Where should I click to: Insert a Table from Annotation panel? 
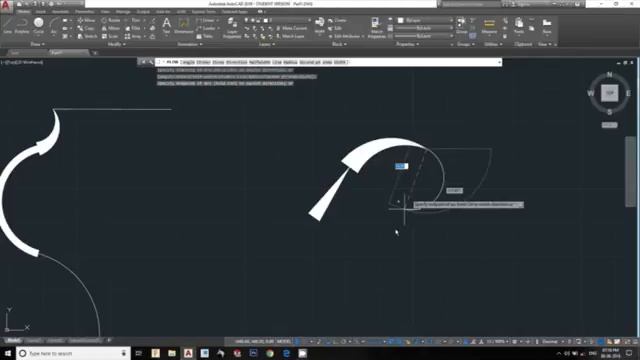(205, 36)
